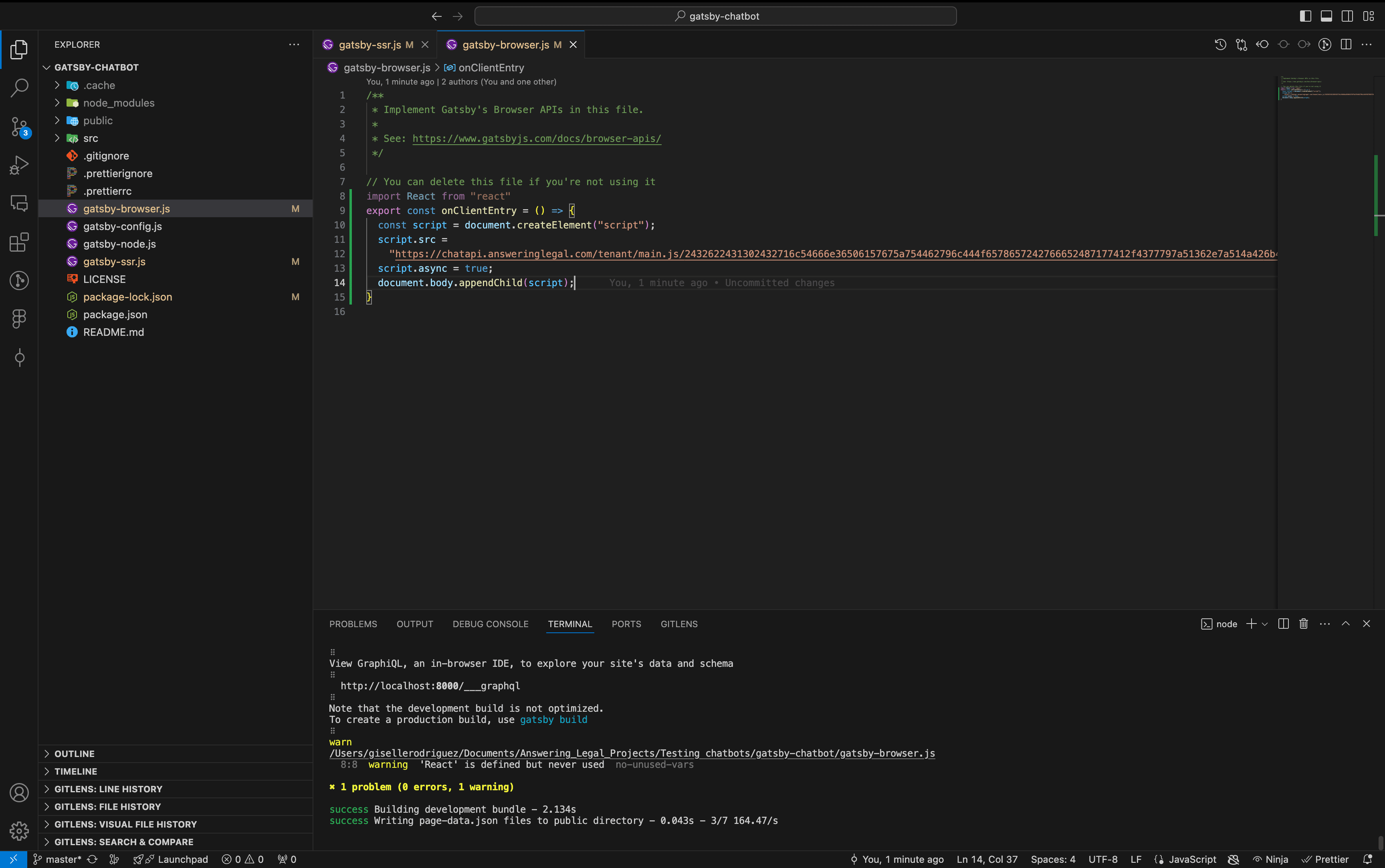Click the gatsby-chatbot command center search box
The image size is (1385, 868).
(715, 16)
